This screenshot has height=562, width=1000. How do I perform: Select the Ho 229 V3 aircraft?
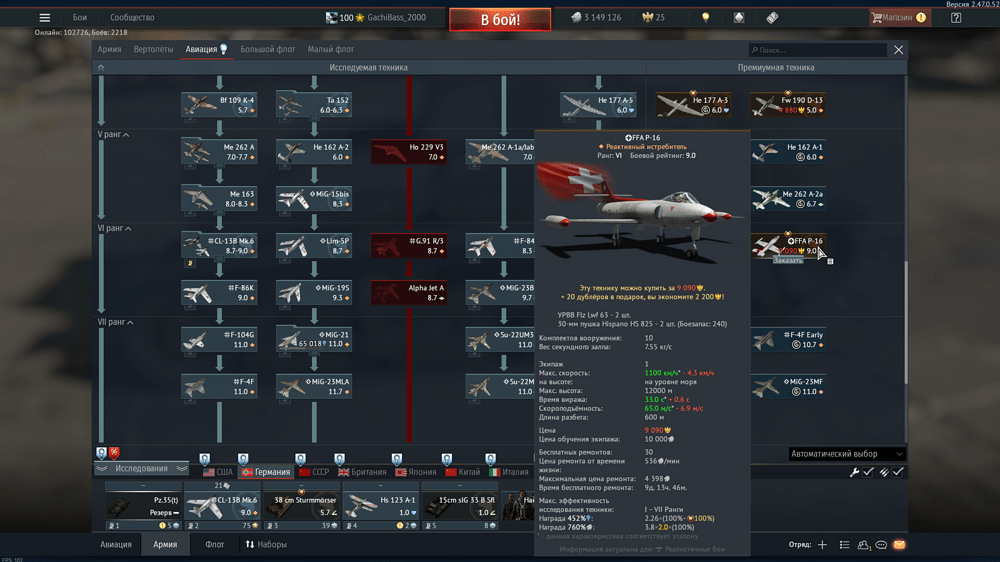409,152
